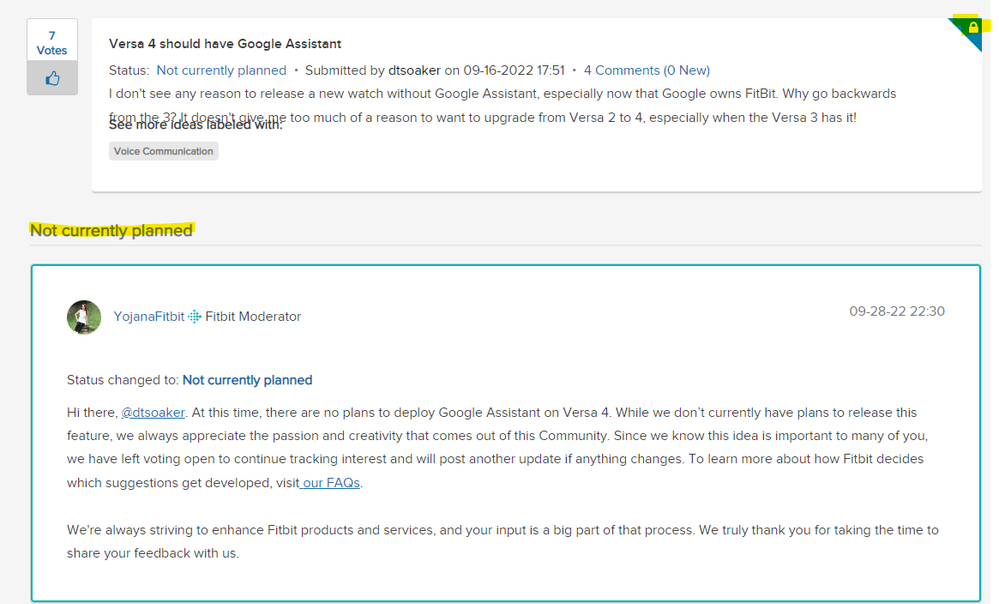Select the 'Voice Communication' label tag
The image size is (999, 604).
point(164,151)
